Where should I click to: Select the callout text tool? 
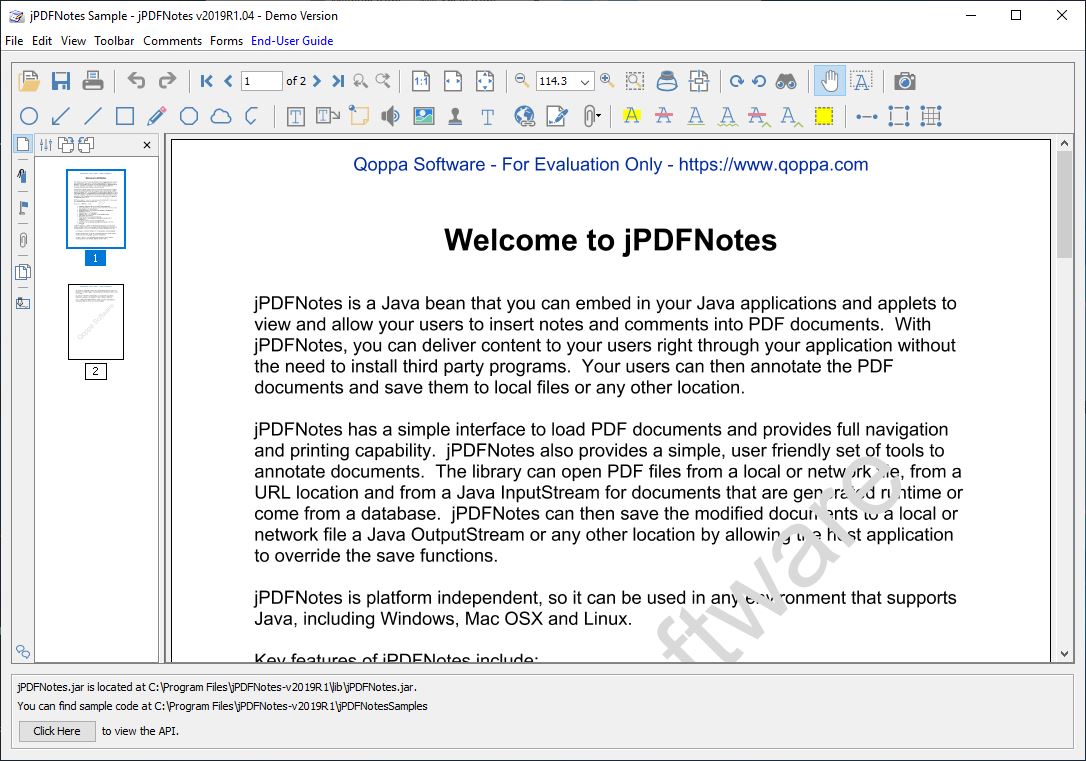(328, 116)
